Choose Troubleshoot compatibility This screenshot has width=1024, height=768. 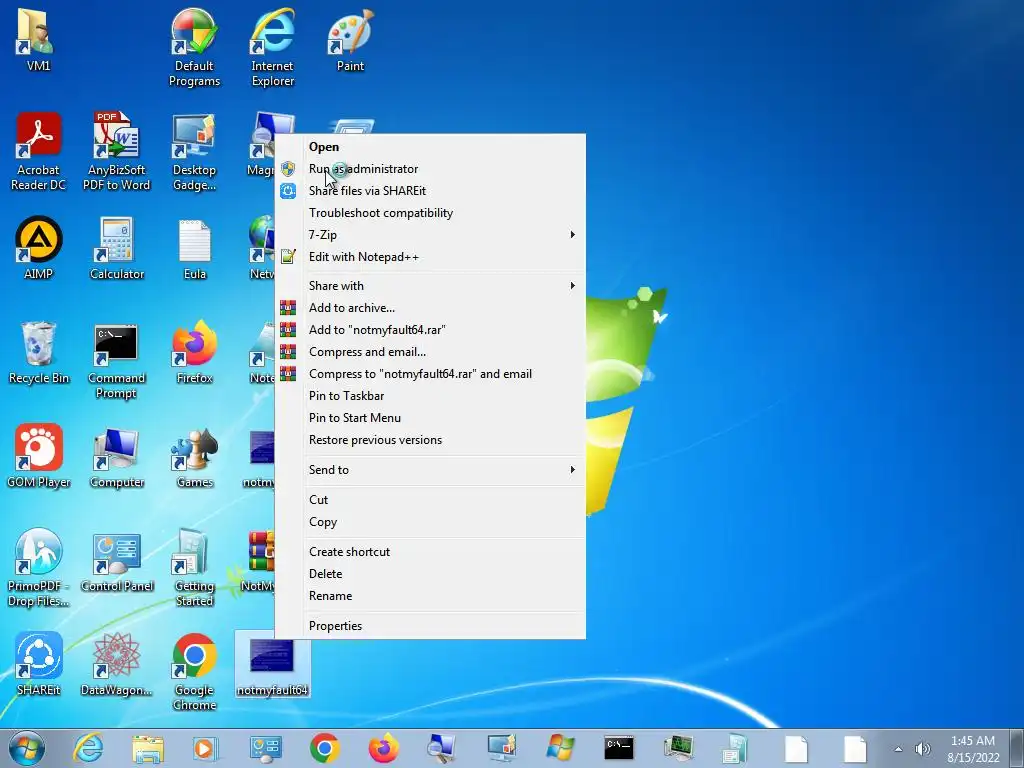[x=430, y=213]
